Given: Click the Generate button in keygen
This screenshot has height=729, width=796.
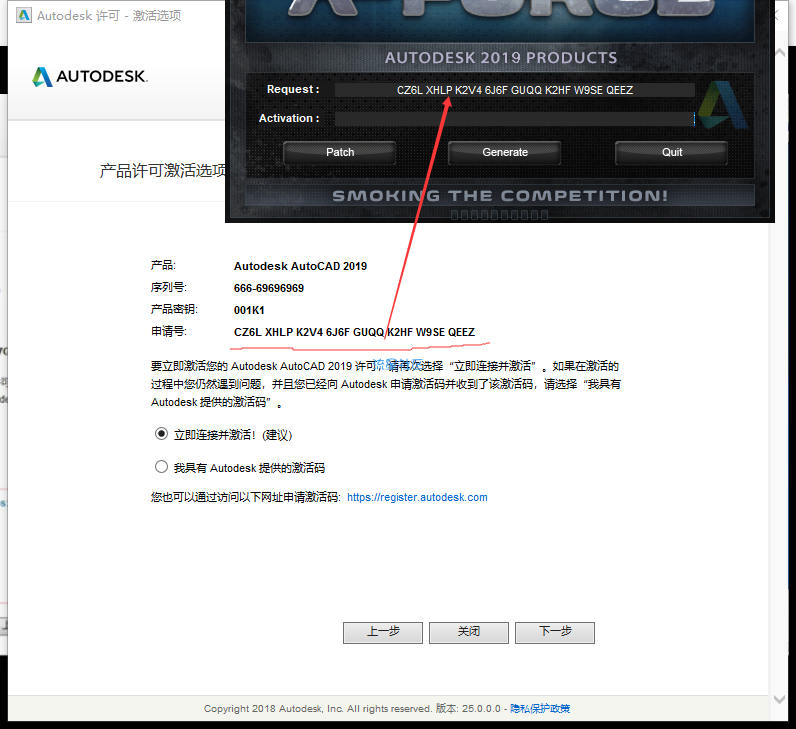Looking at the screenshot, I should 505,152.
